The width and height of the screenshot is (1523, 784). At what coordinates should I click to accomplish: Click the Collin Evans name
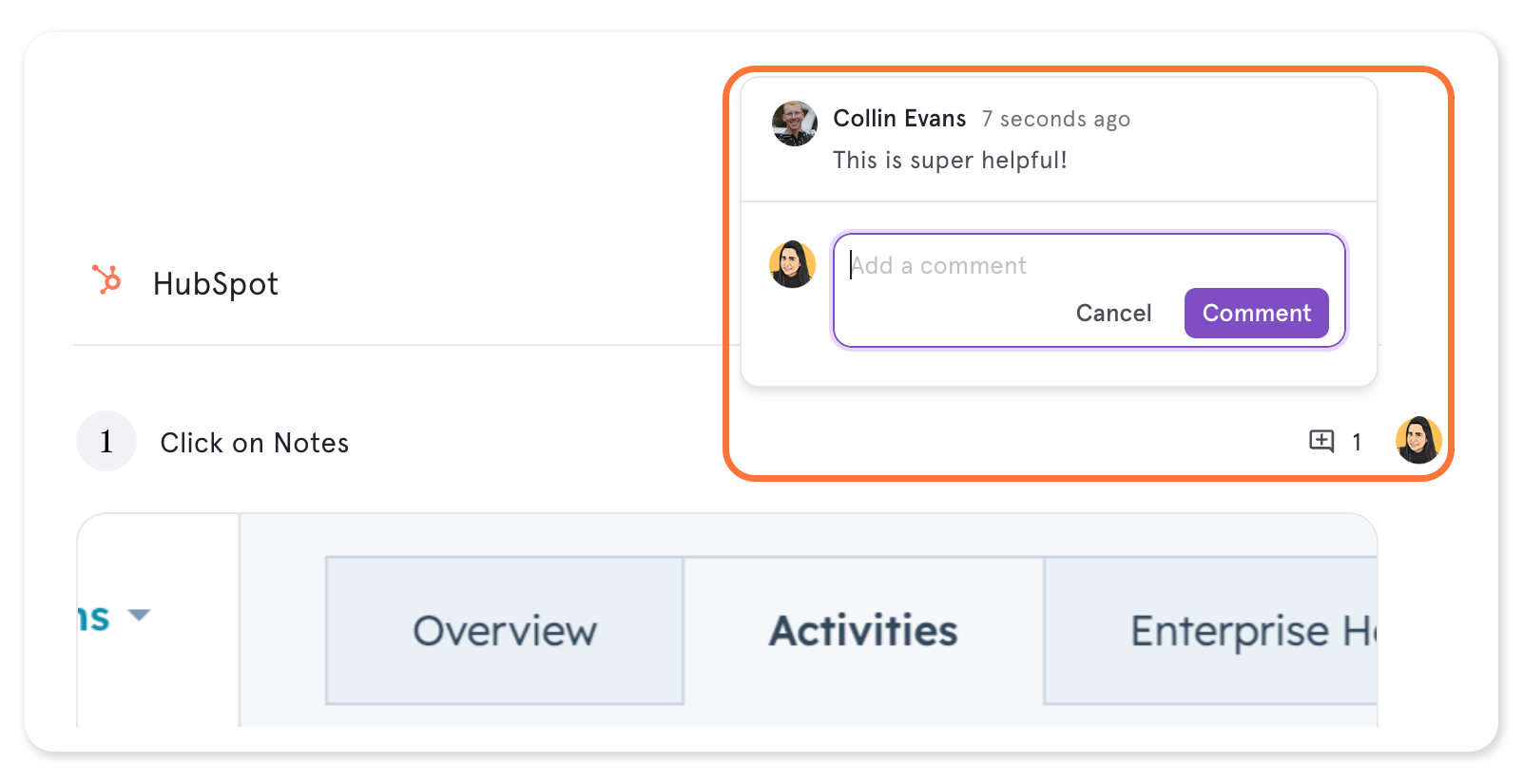pos(899,118)
